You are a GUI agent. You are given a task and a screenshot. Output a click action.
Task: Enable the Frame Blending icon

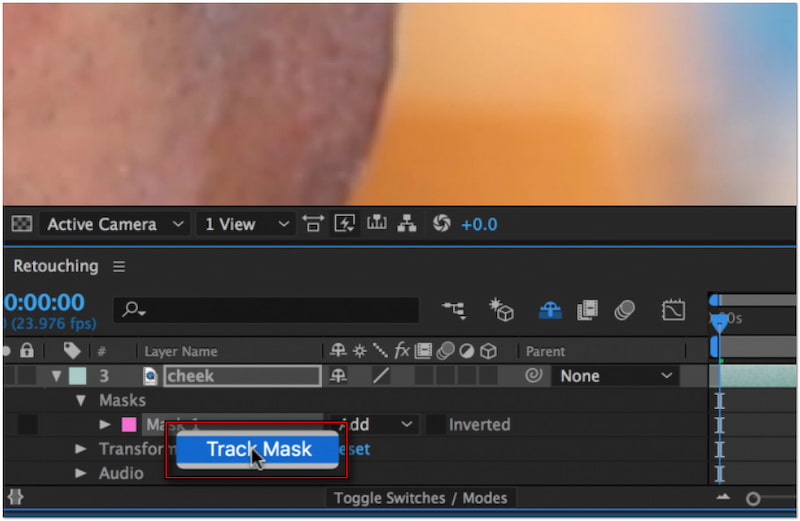coord(588,310)
